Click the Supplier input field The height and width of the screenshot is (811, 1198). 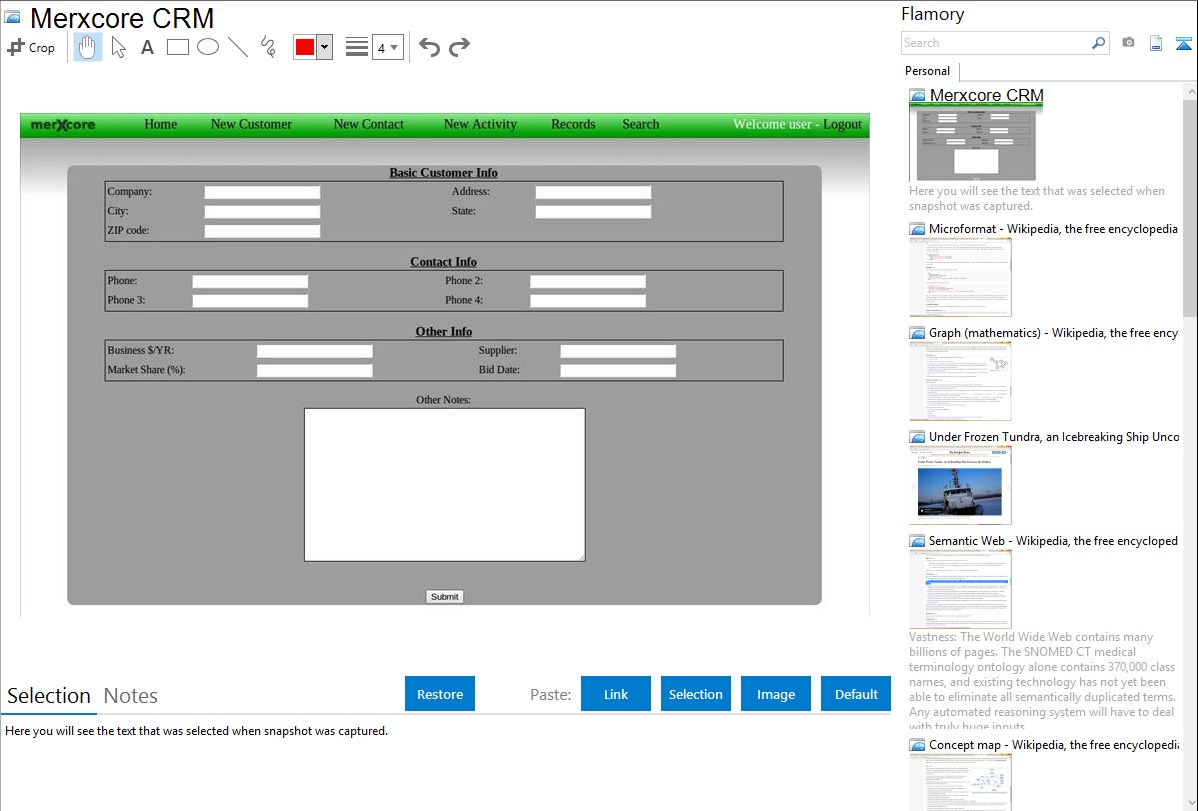pyautogui.click(x=618, y=352)
